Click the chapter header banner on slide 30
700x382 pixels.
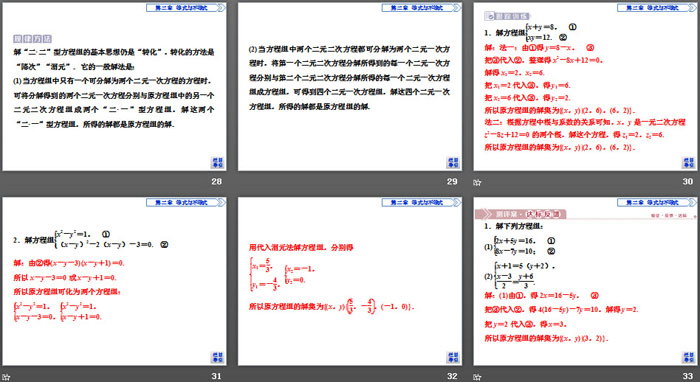657,8
